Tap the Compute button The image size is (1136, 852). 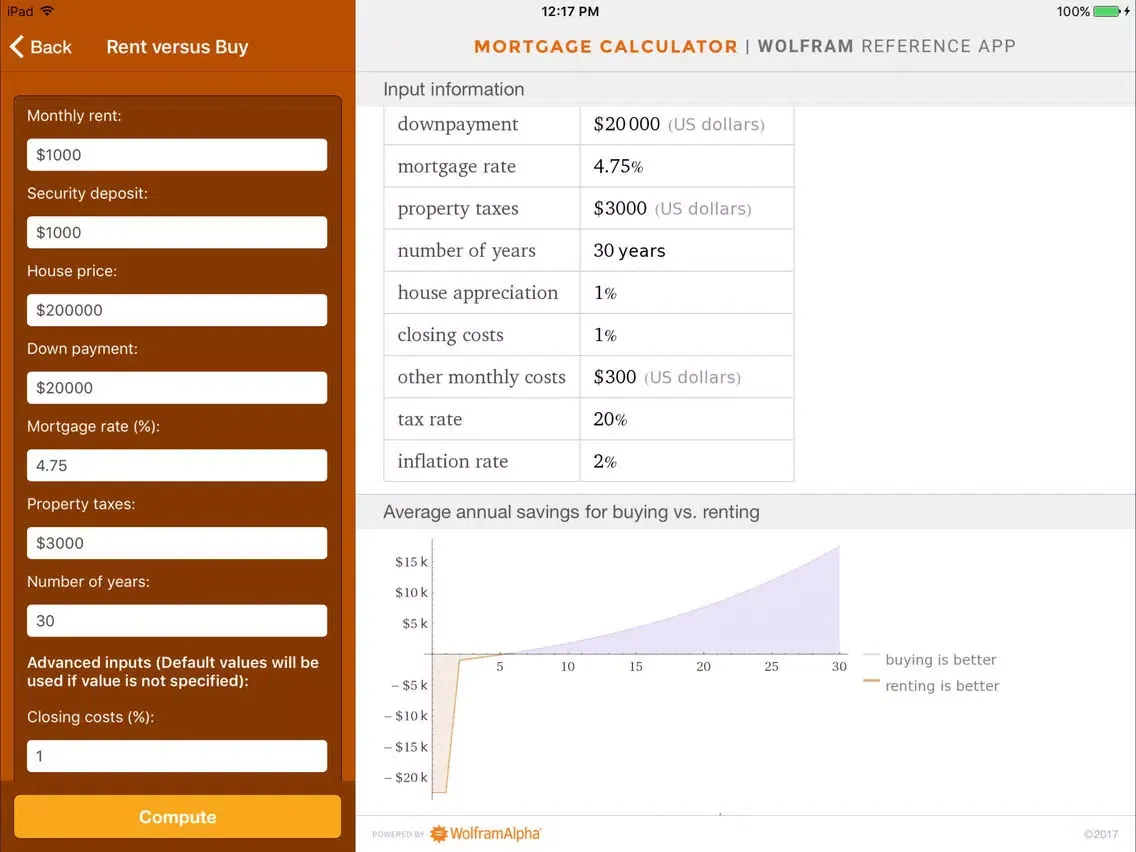pos(178,816)
